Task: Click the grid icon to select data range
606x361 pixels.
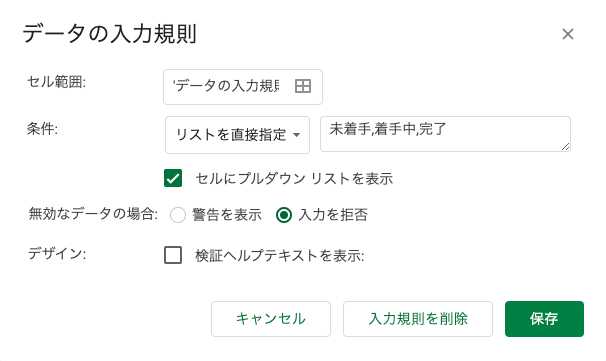Action: pos(303,86)
